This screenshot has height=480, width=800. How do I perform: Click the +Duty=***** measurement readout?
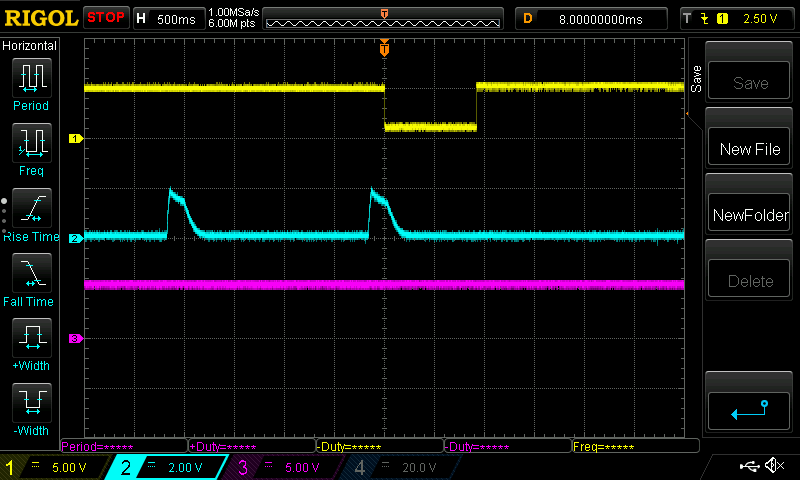pyautogui.click(x=223, y=447)
